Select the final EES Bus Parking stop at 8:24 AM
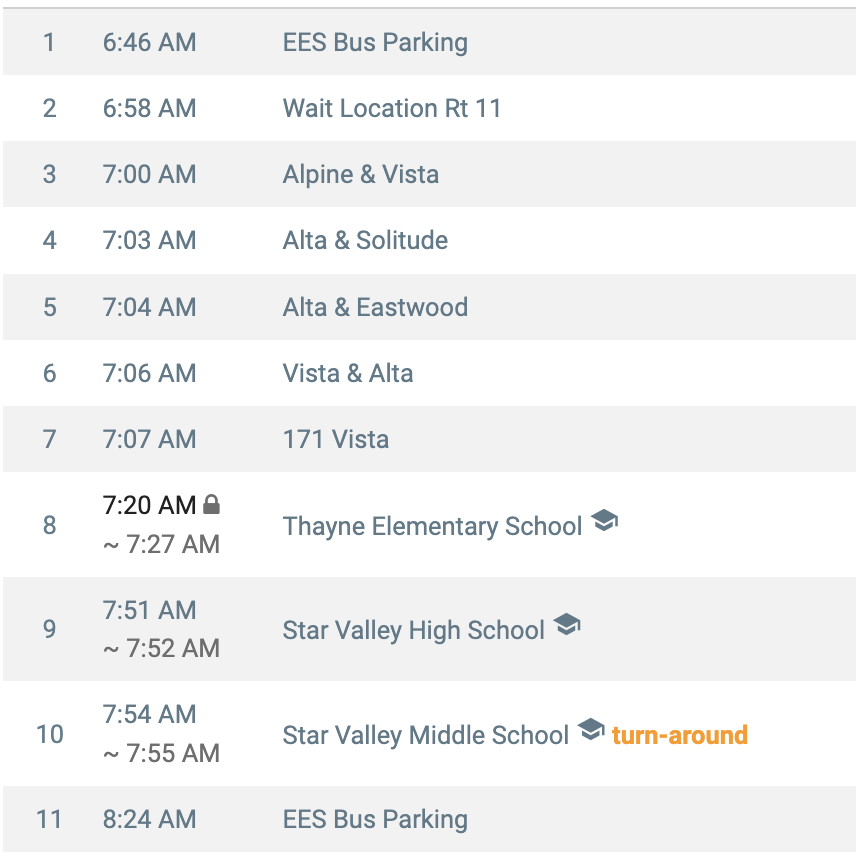Screen dimensions: 856x862 429,819
